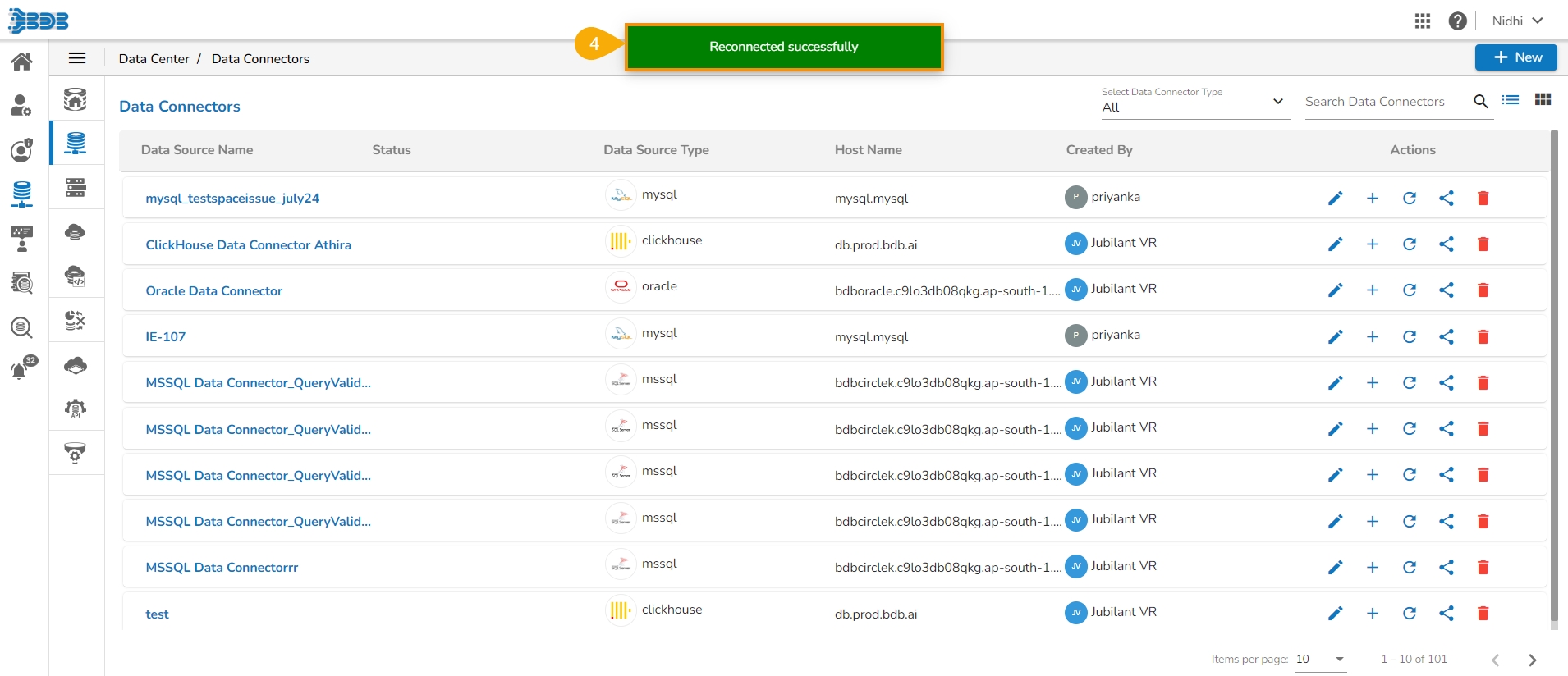The height and width of the screenshot is (676, 1568).
Task: Delete the IE-107 data connector
Action: pyautogui.click(x=1483, y=337)
